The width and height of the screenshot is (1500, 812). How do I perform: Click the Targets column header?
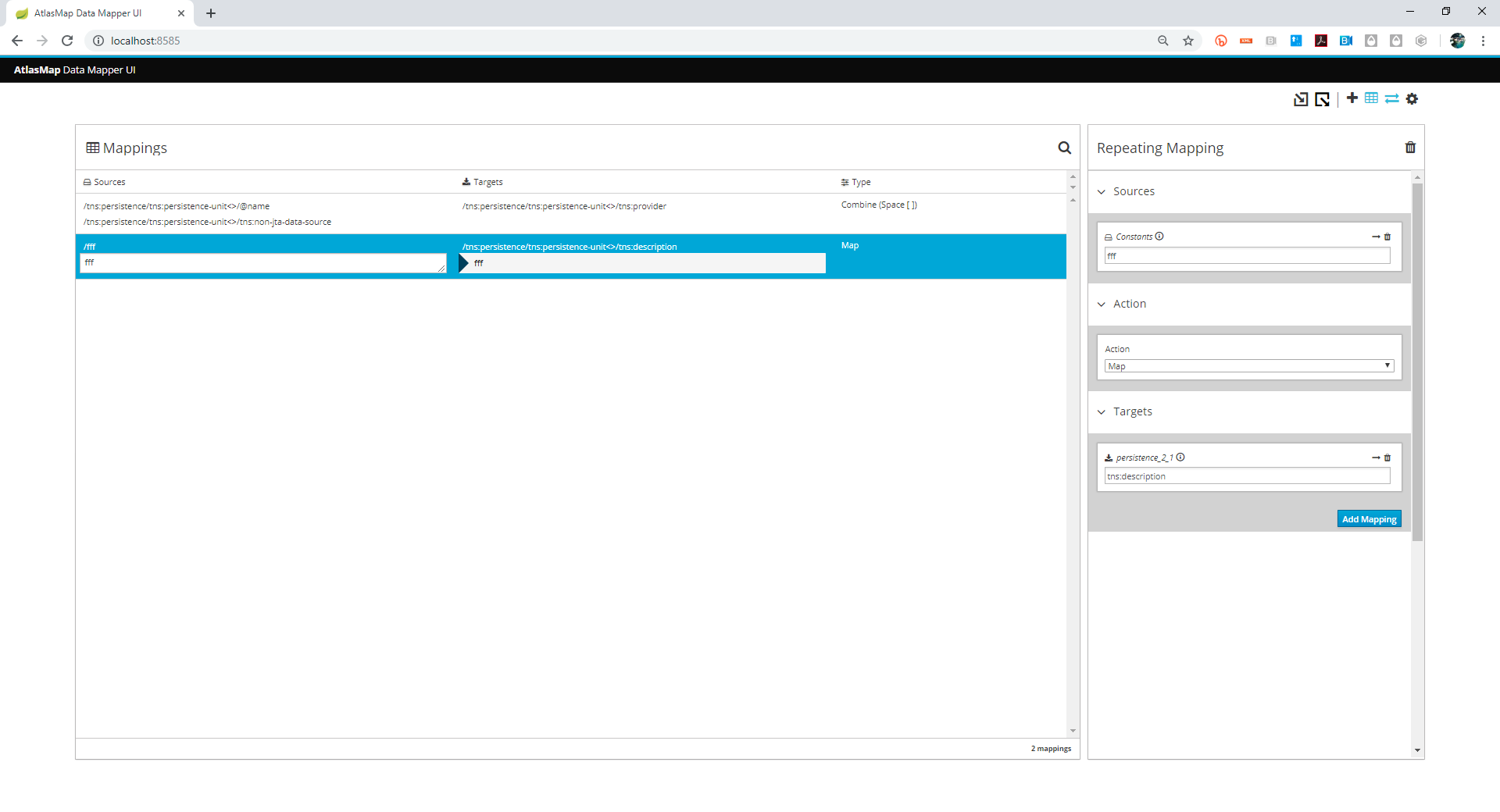(483, 182)
